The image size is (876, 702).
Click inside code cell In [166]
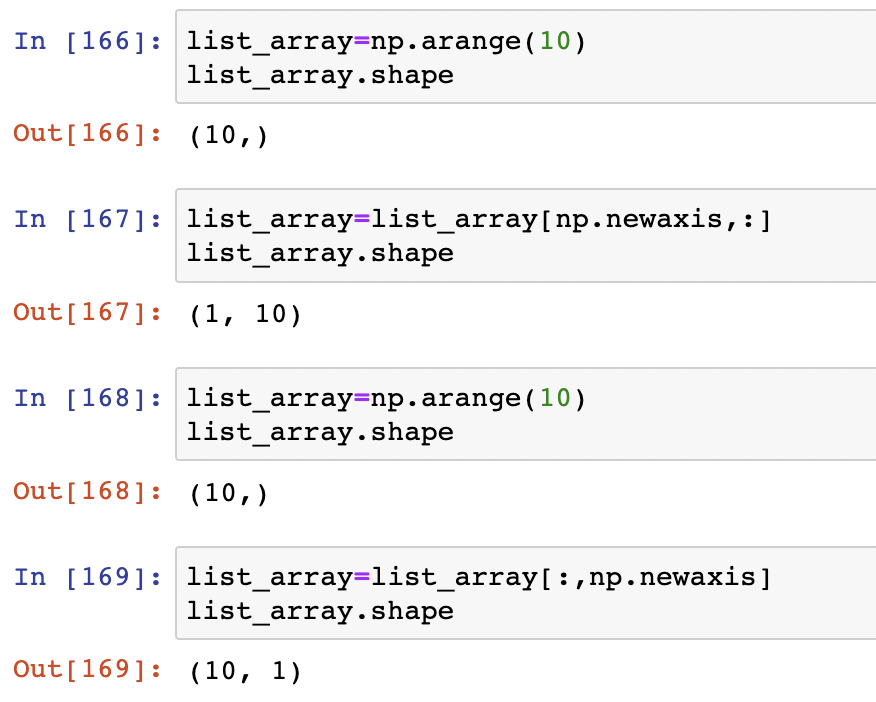click(526, 57)
